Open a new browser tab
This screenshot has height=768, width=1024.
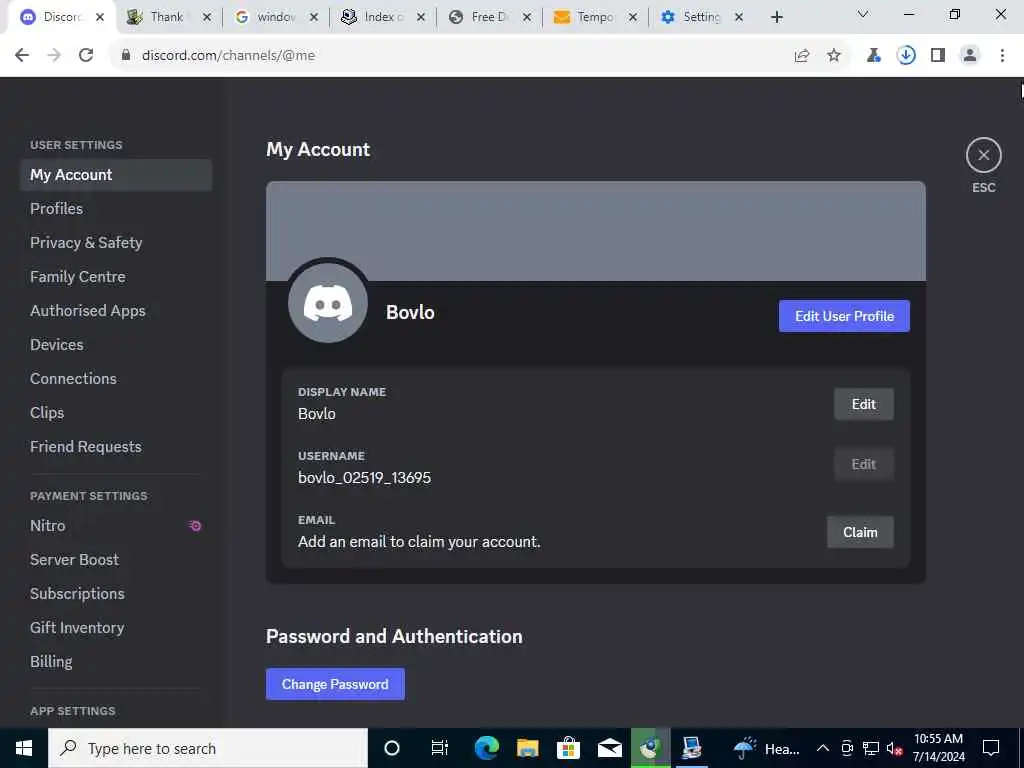pyautogui.click(x=776, y=18)
